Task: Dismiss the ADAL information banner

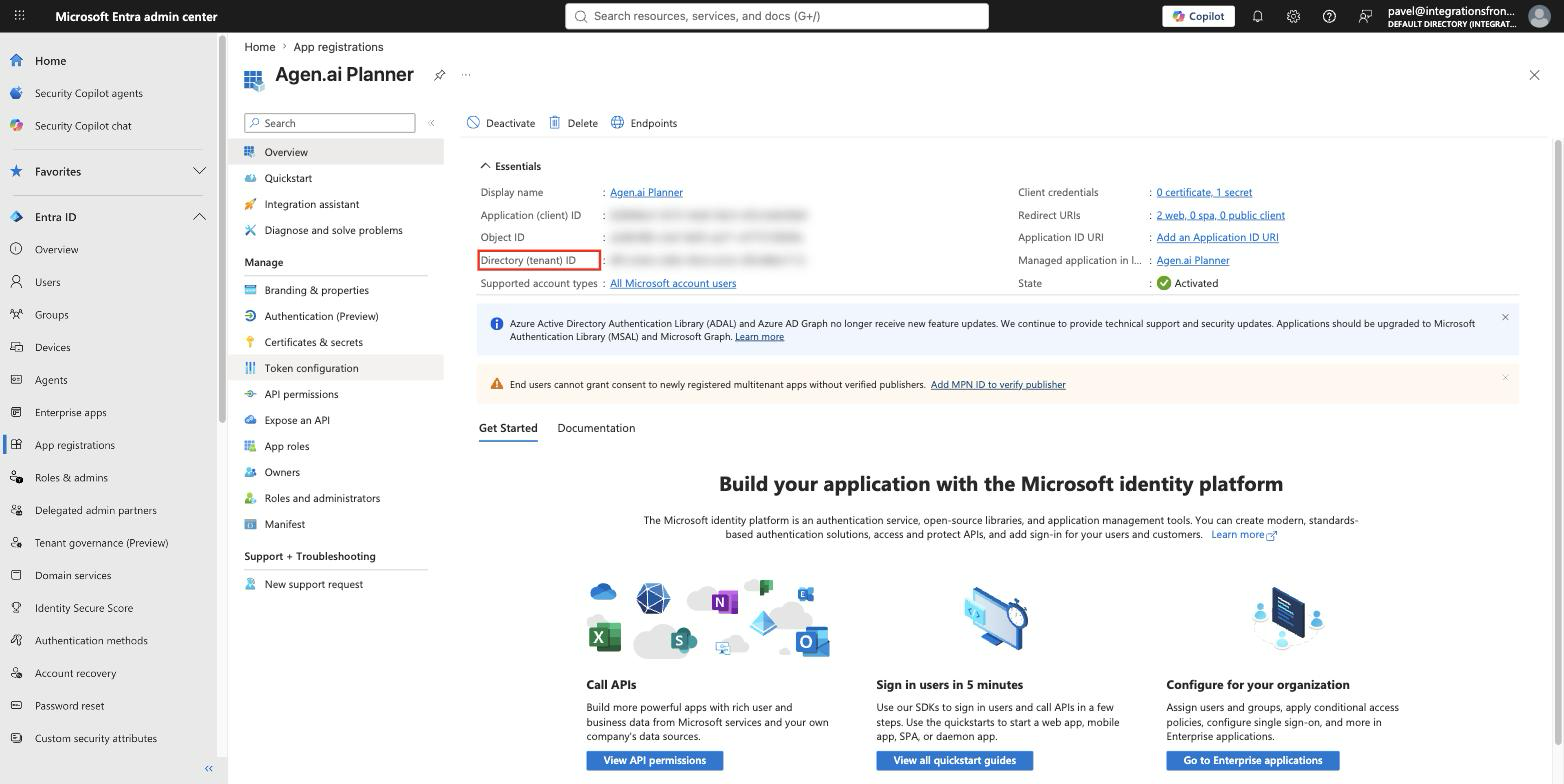Action: tap(1505, 317)
